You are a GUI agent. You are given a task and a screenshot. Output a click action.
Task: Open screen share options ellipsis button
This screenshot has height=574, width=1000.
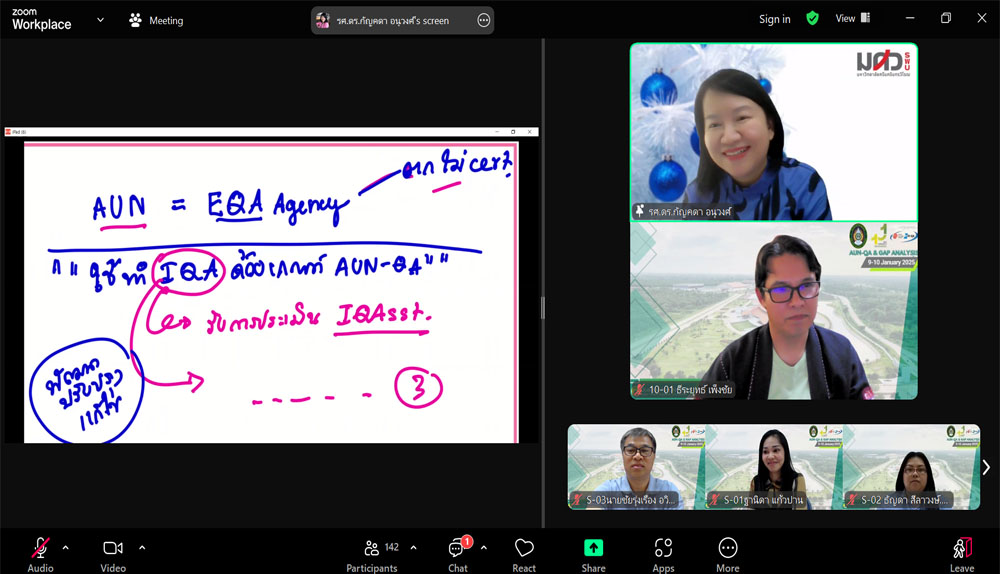[484, 20]
